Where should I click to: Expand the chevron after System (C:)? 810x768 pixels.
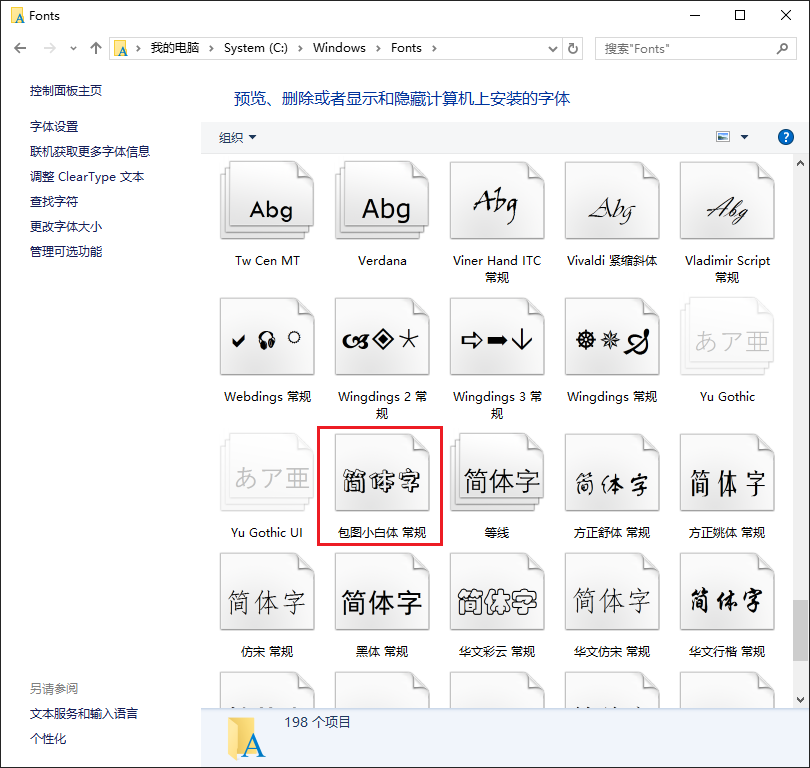point(300,49)
